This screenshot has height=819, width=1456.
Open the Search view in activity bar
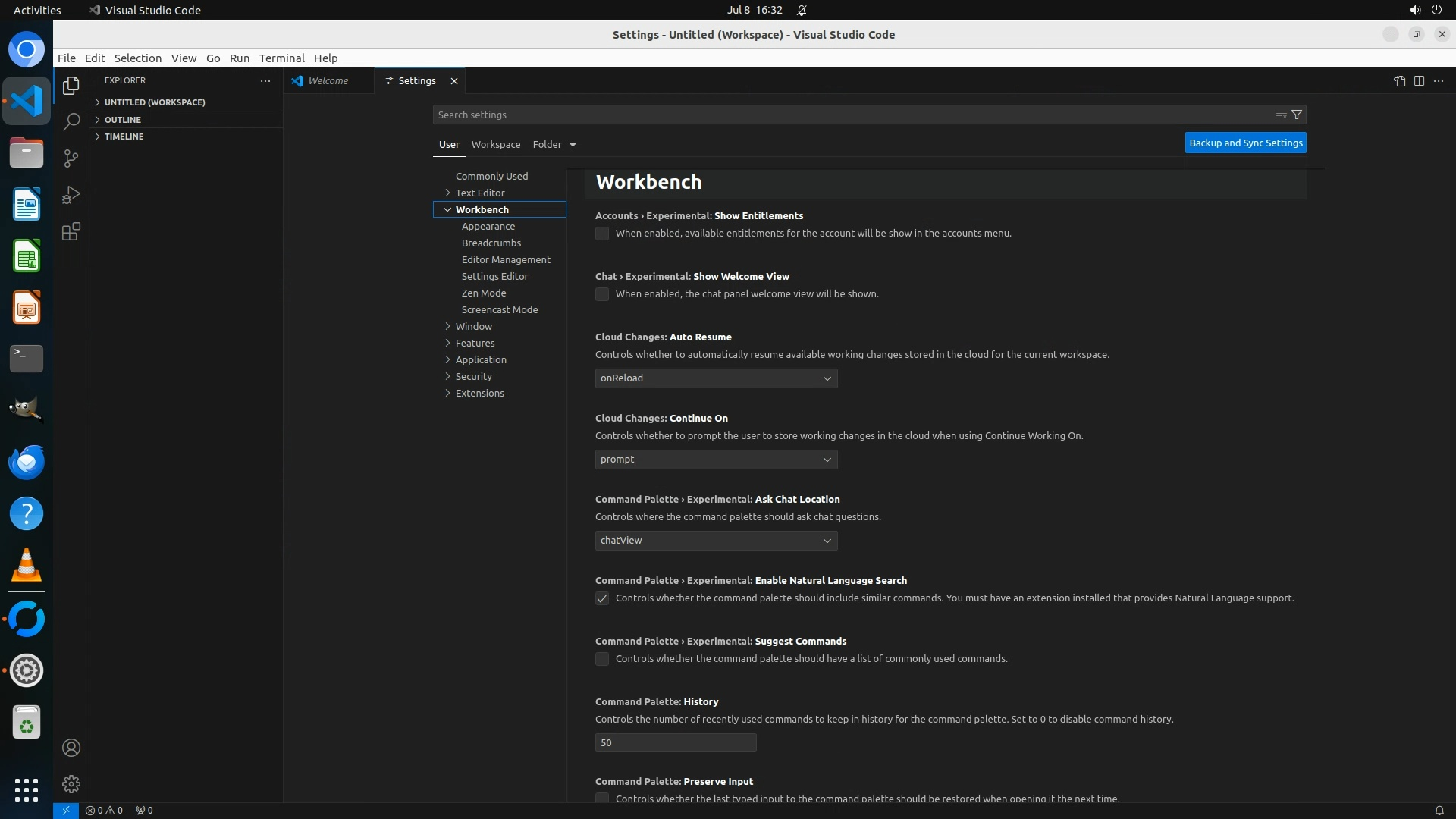coord(71,121)
